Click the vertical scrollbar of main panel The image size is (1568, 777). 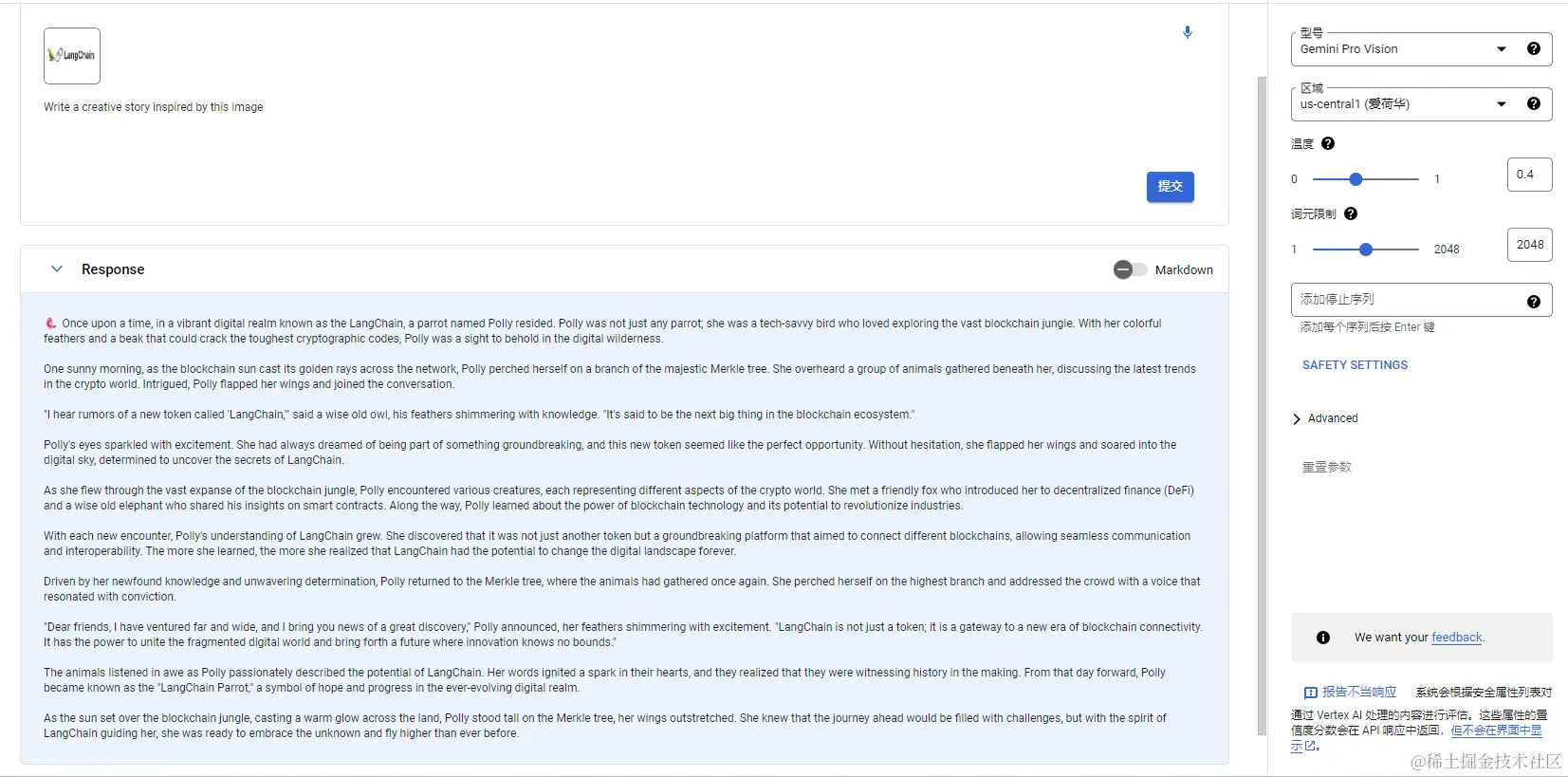1262,404
